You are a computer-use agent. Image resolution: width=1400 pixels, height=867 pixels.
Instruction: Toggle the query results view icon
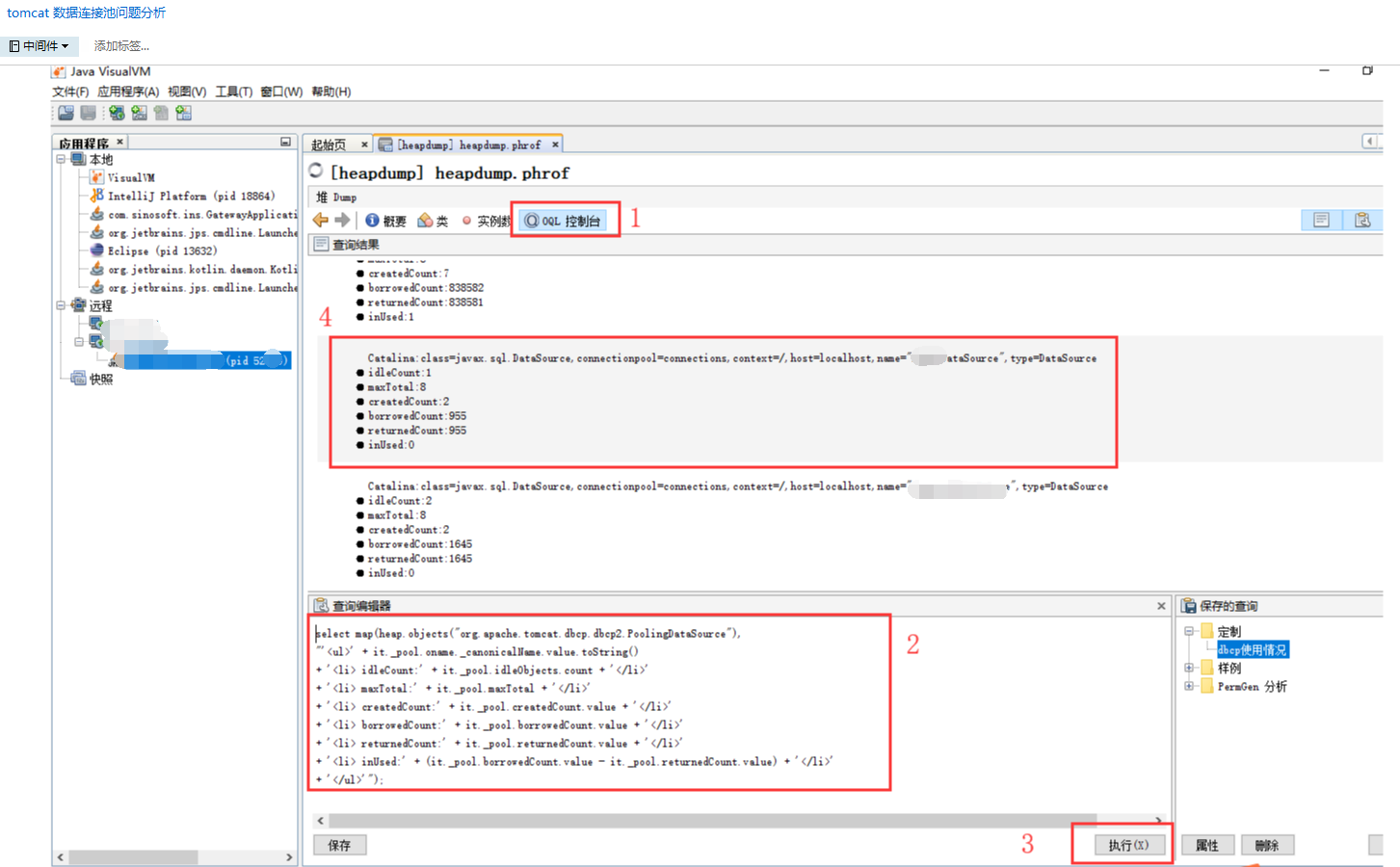(x=1321, y=220)
